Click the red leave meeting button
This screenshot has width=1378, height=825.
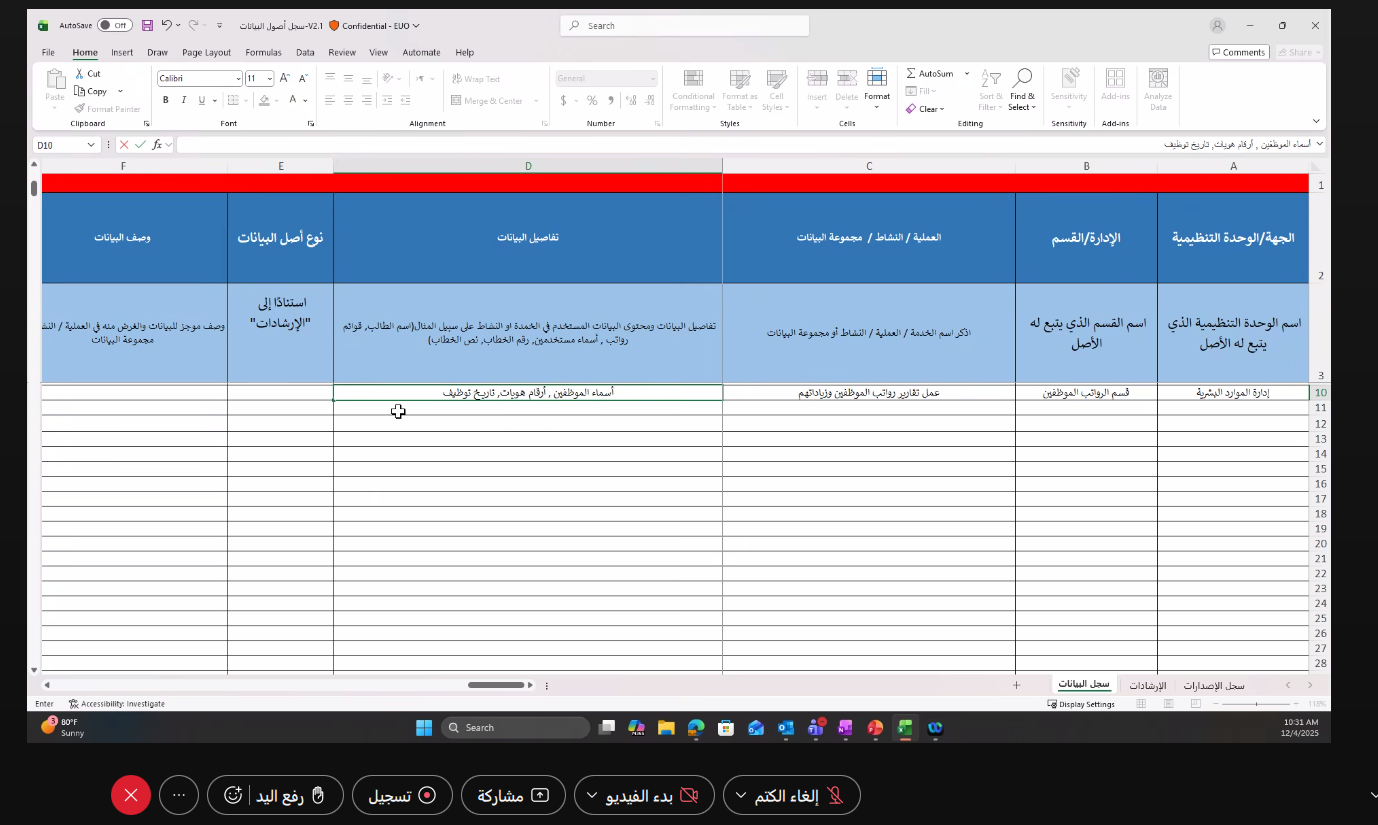pyautogui.click(x=131, y=795)
